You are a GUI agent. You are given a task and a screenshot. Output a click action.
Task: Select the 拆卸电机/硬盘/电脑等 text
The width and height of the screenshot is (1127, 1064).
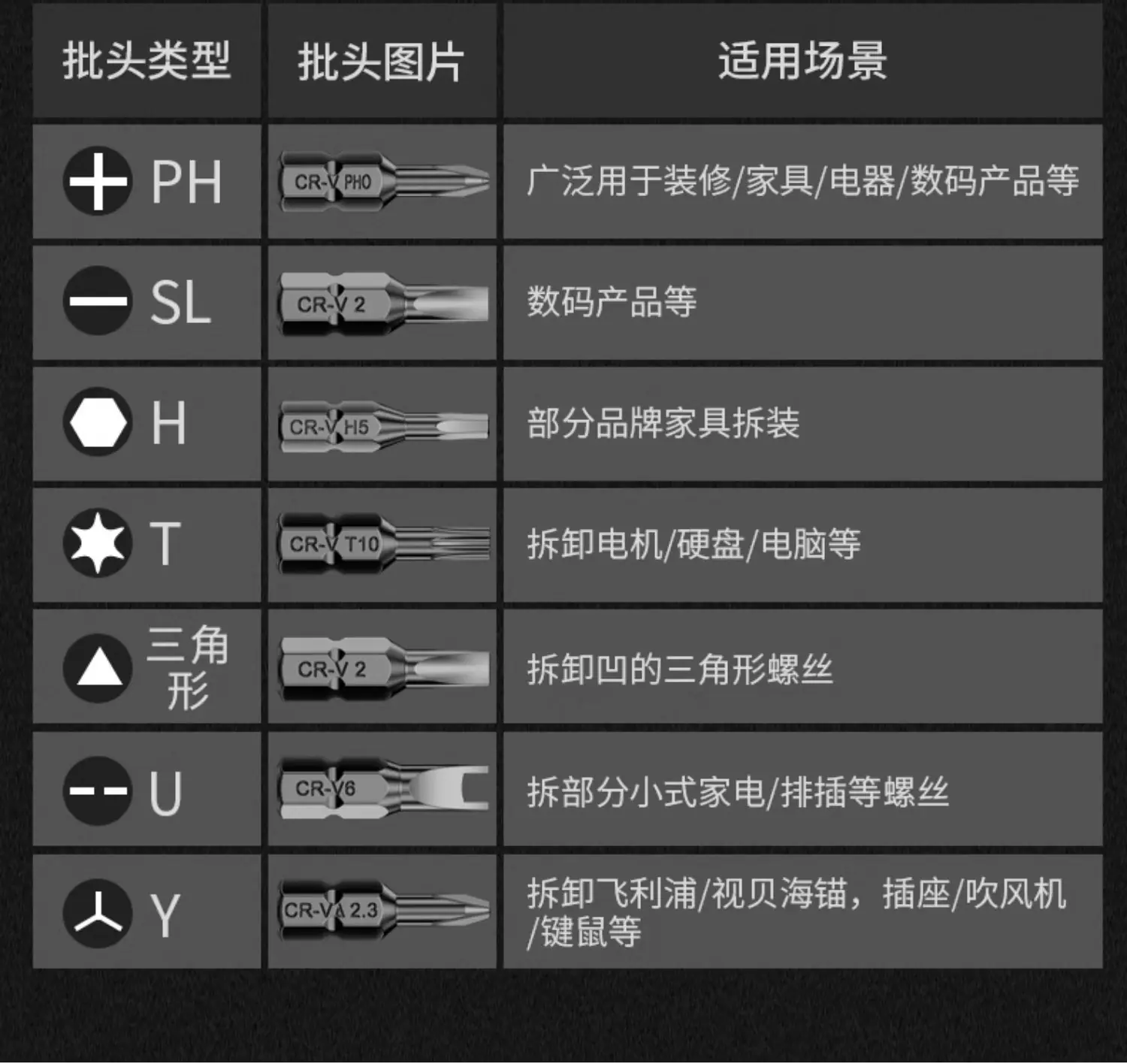click(x=693, y=544)
